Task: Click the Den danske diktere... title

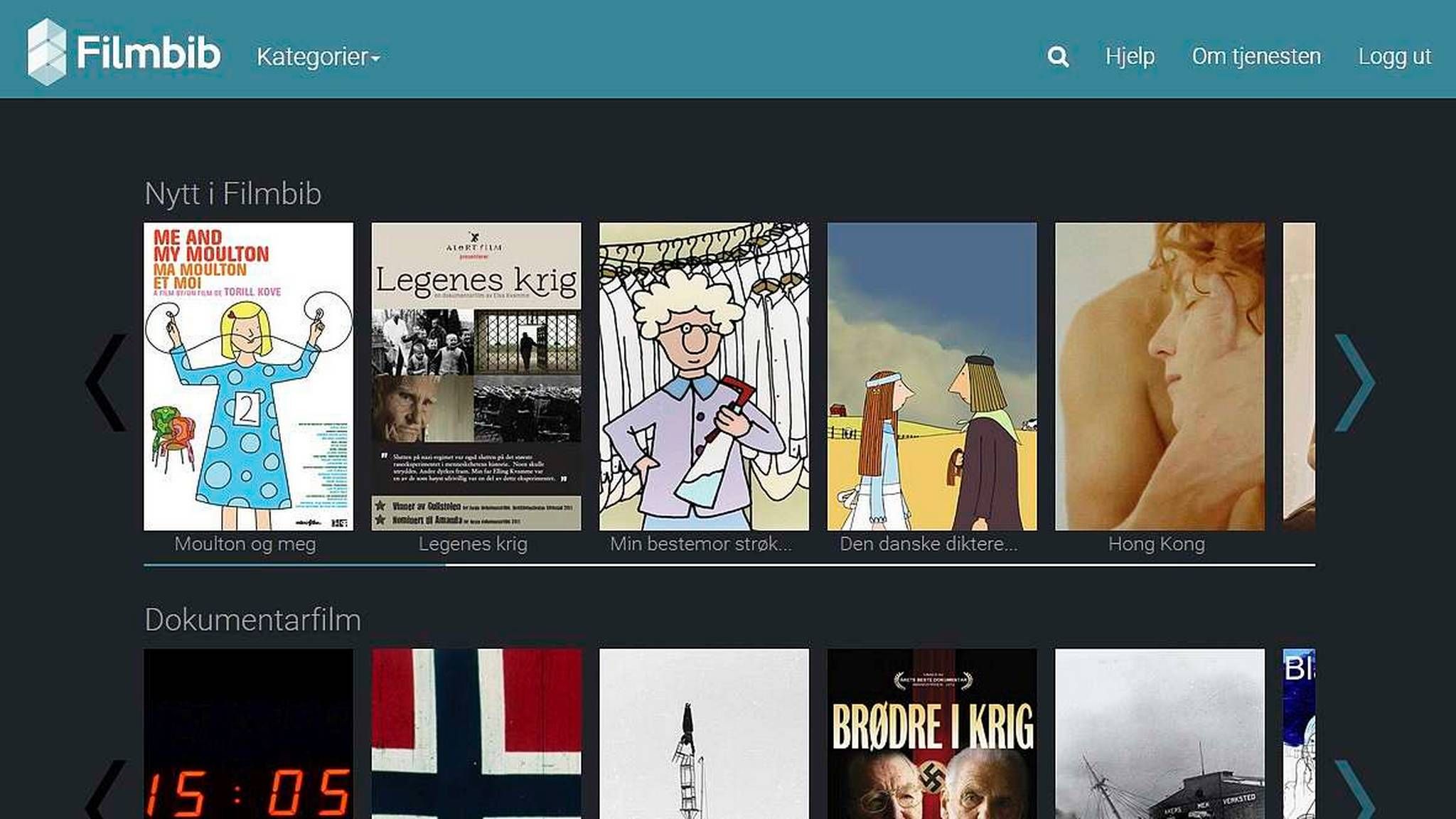Action: [x=928, y=544]
